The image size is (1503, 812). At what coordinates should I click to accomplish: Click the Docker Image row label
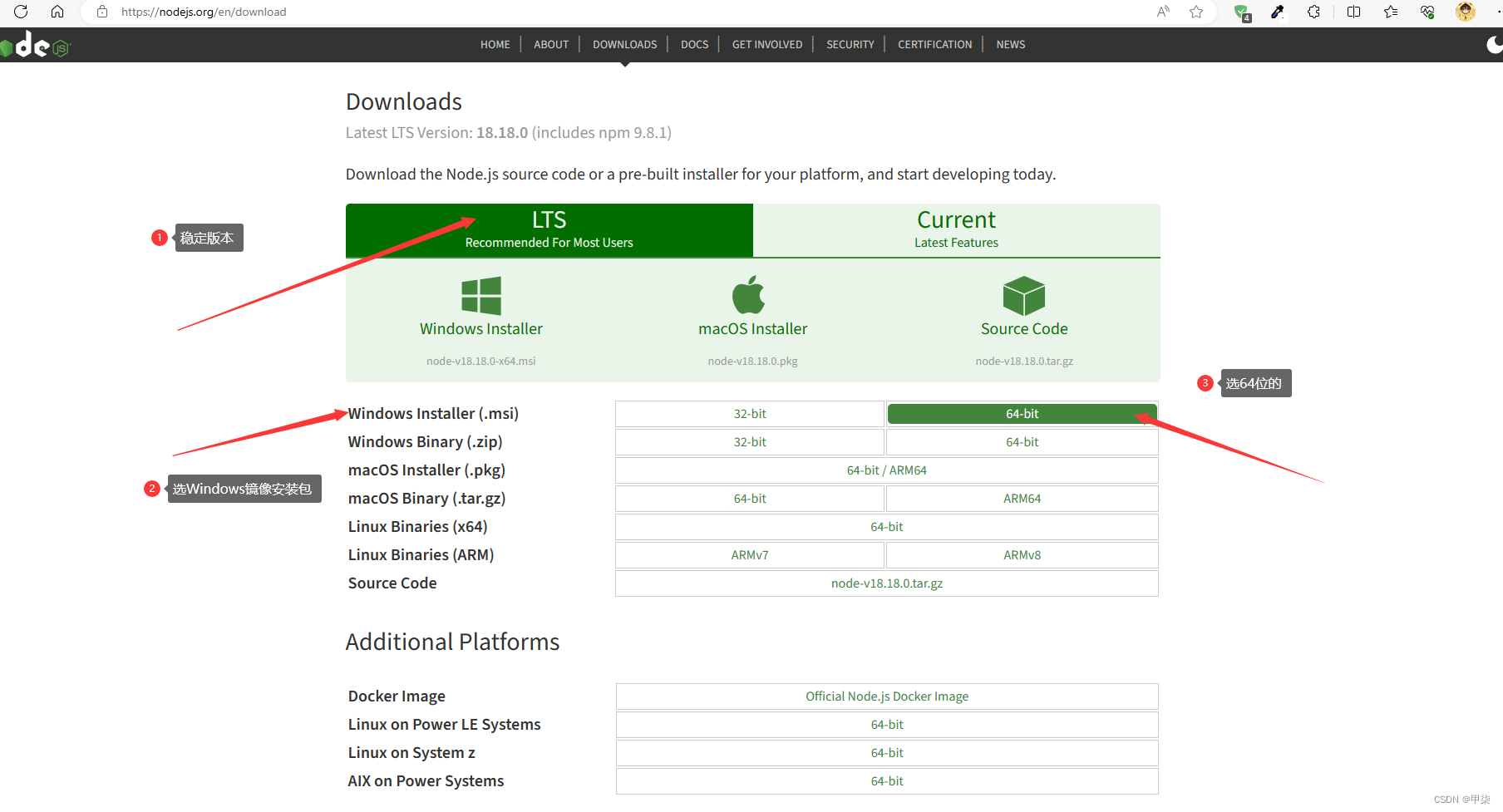pos(397,696)
